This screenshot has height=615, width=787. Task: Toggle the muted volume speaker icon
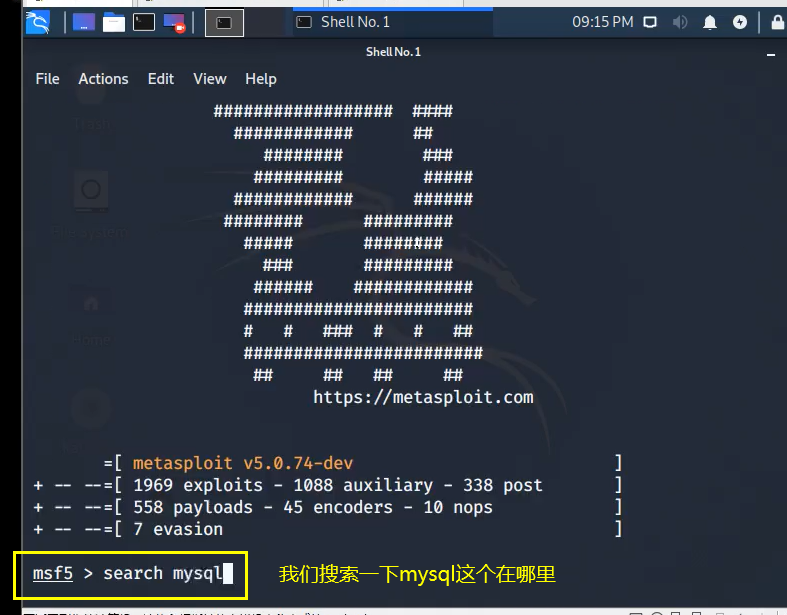click(680, 22)
